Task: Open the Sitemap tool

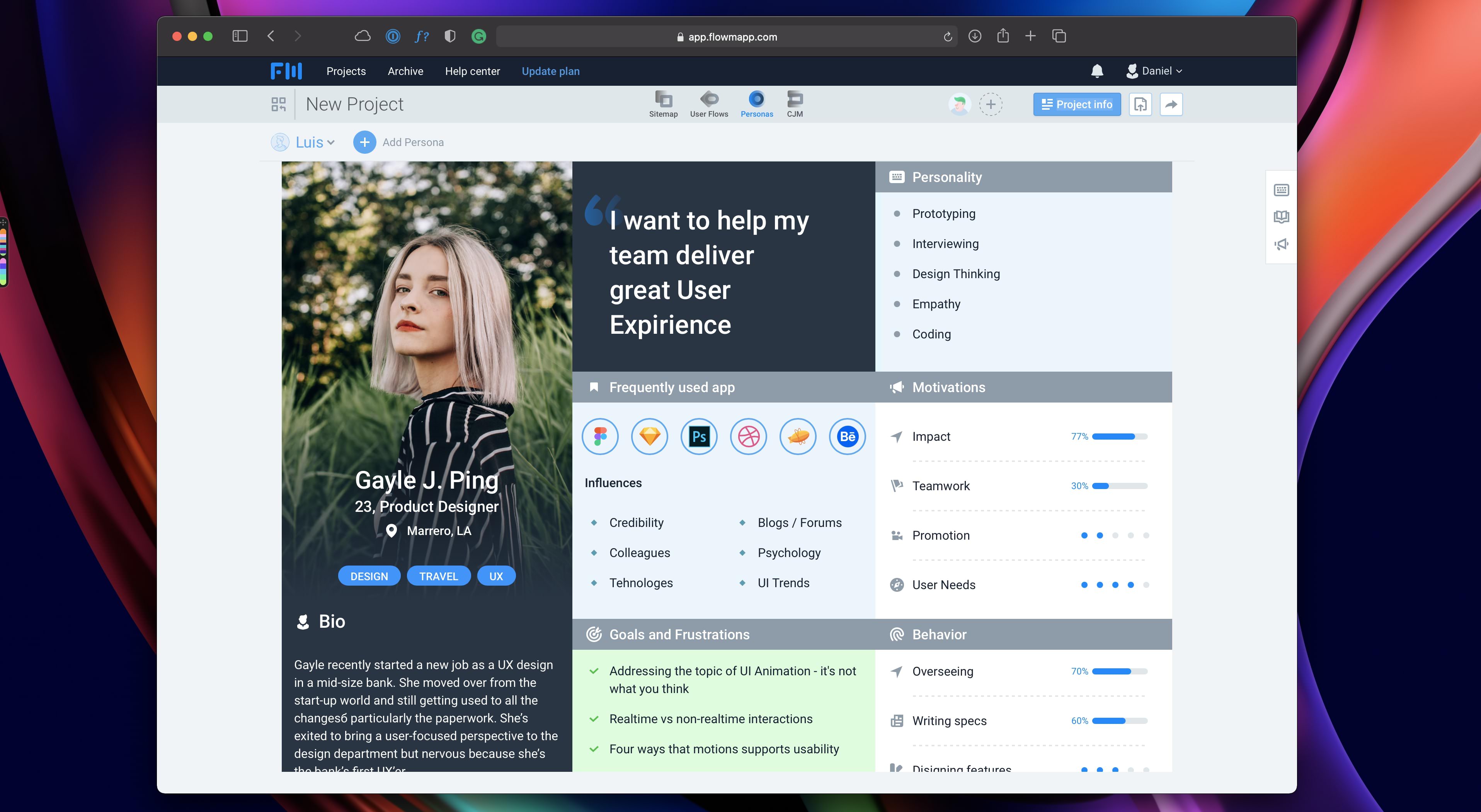Action: (x=663, y=104)
